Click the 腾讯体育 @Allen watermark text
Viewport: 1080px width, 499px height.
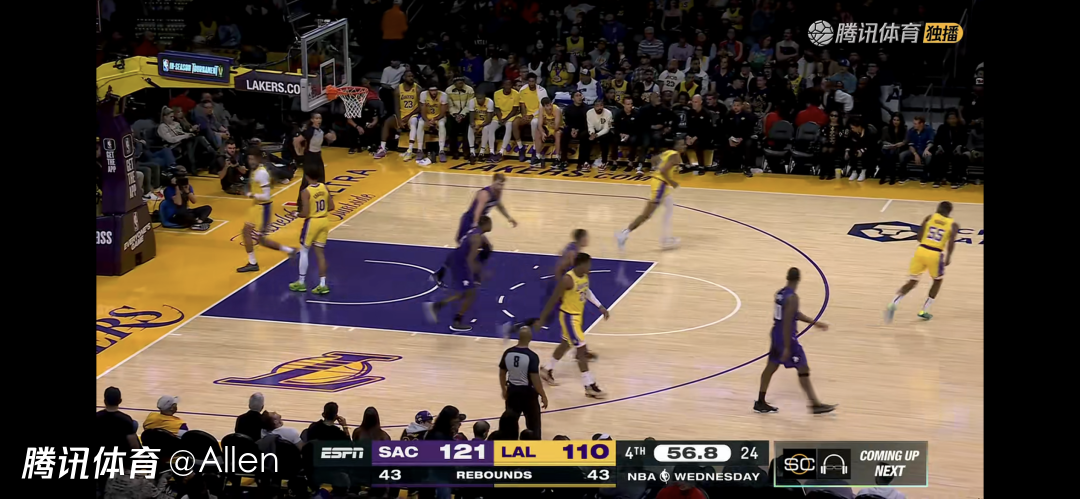point(150,462)
